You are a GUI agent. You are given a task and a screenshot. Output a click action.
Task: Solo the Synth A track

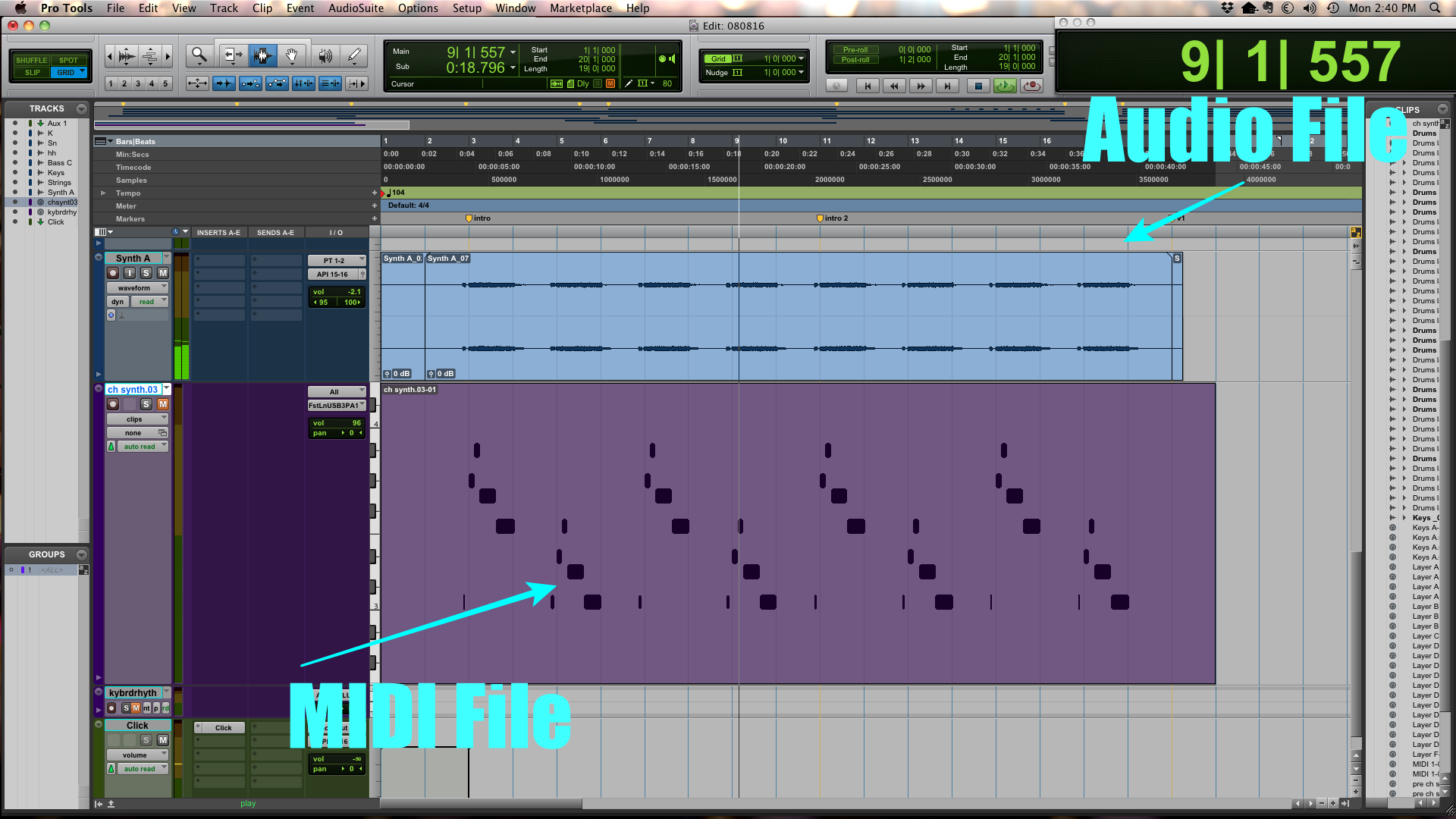(146, 273)
